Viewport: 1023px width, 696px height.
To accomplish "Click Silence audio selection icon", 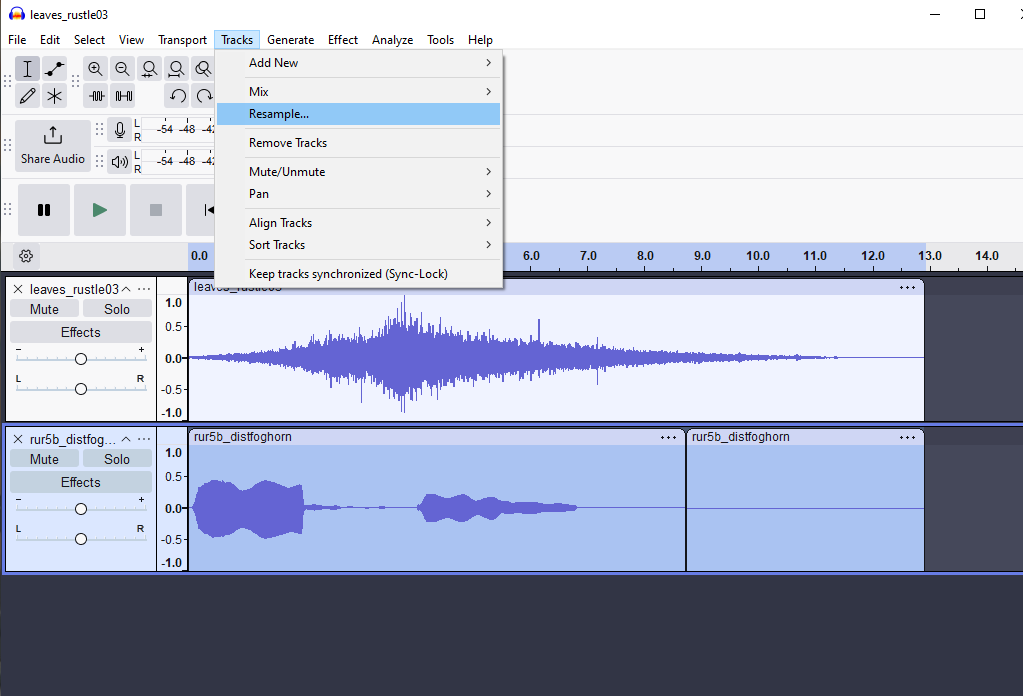I will coord(123,97).
